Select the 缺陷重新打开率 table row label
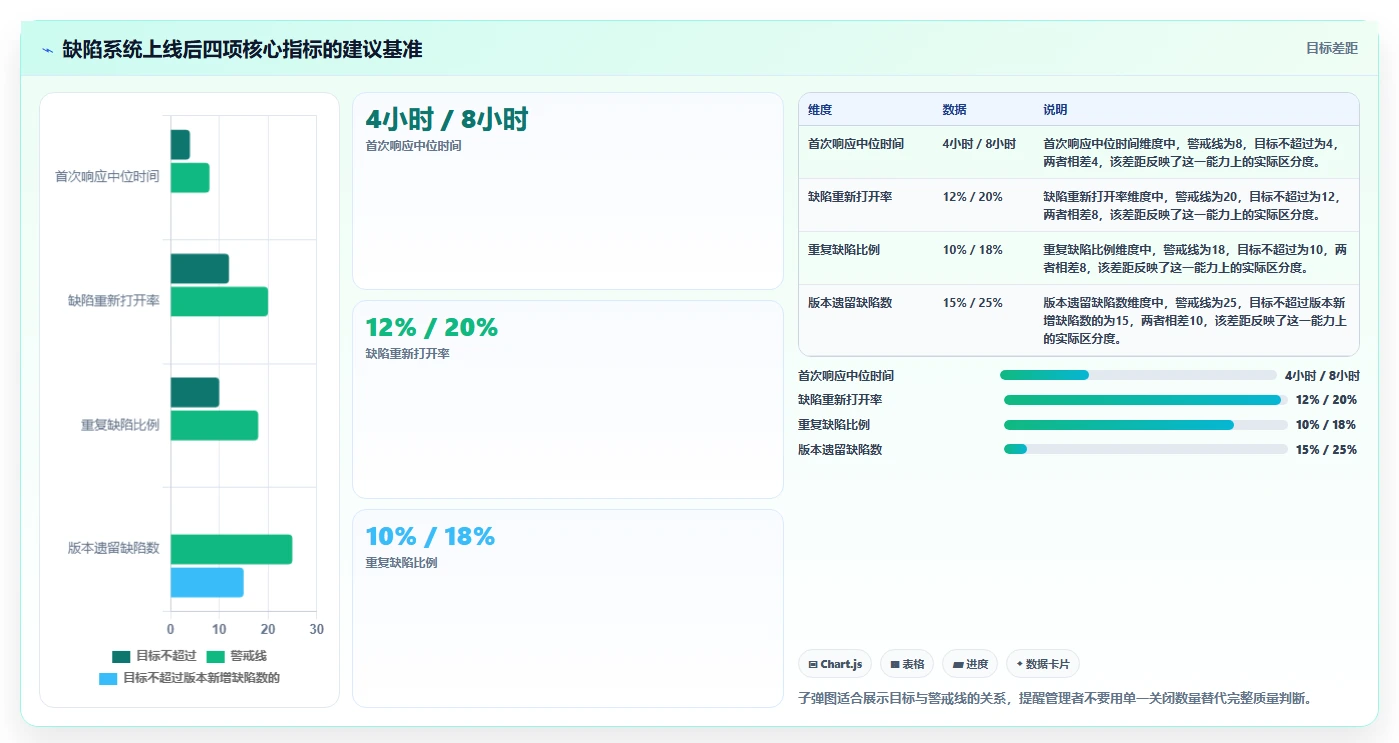This screenshot has width=1399, height=743. (850, 197)
